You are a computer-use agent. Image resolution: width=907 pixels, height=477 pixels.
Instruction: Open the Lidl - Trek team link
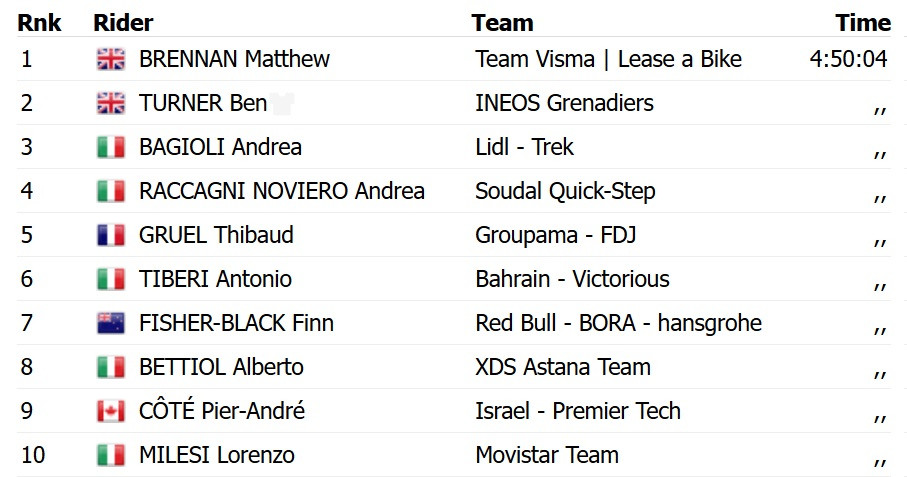coord(524,147)
